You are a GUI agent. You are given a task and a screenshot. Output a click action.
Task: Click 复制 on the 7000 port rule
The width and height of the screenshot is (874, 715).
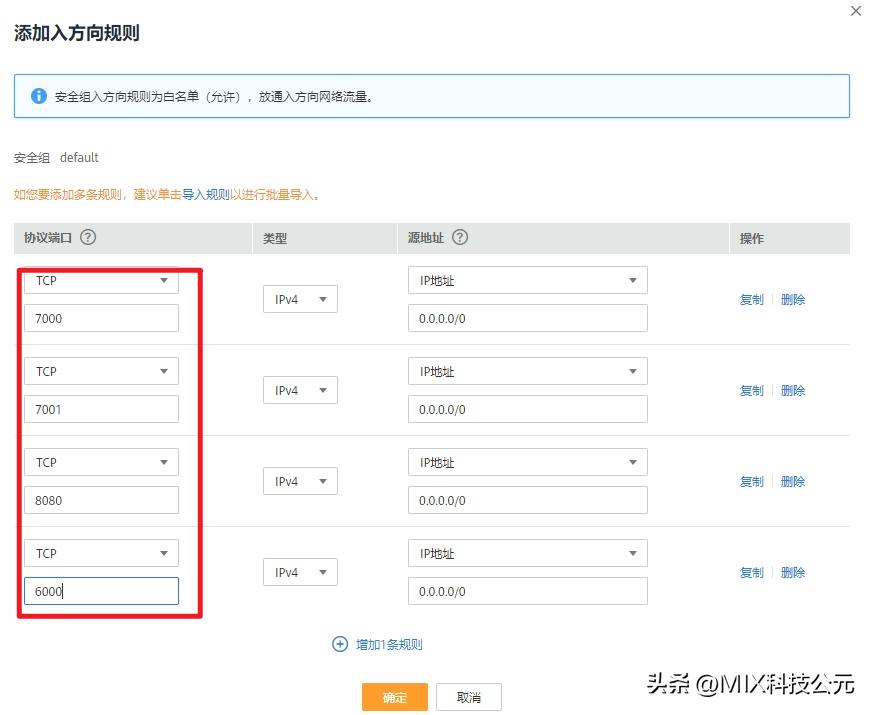(x=751, y=299)
